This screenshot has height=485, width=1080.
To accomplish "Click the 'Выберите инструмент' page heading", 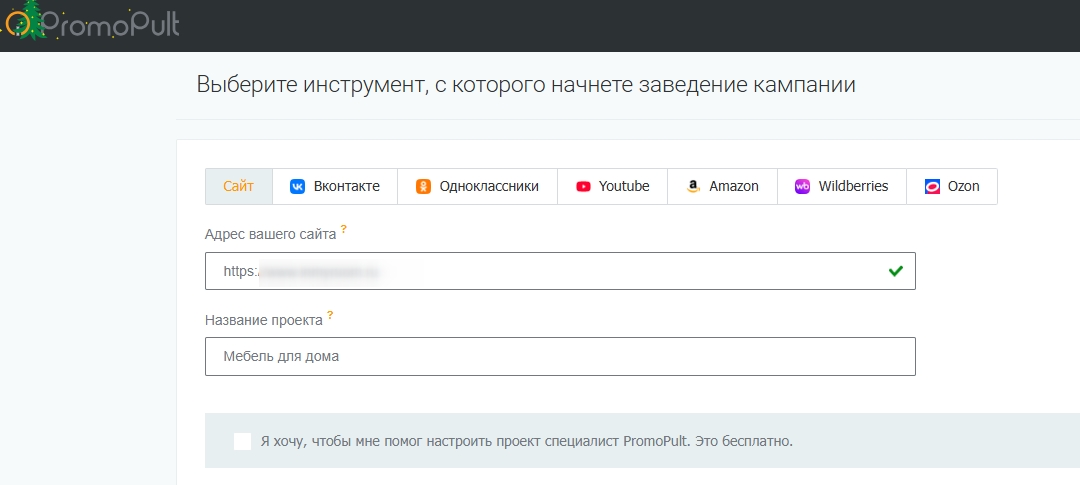I will [526, 85].
